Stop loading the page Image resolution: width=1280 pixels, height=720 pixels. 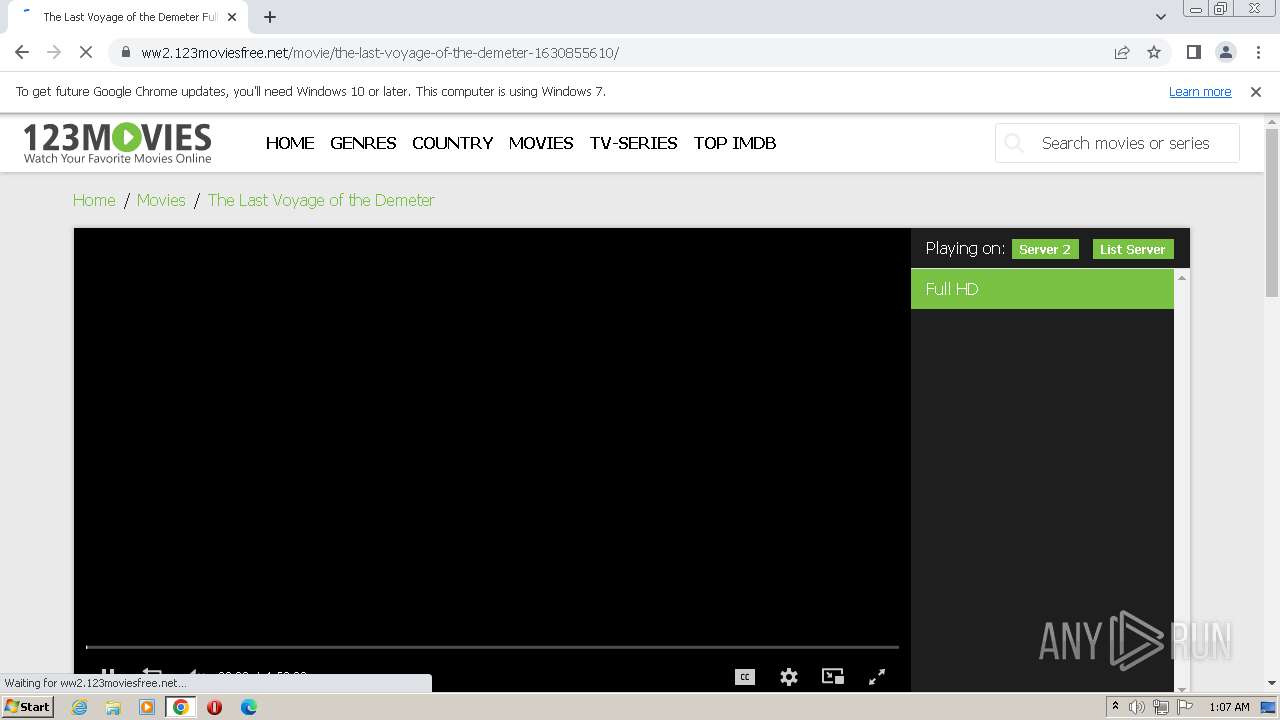(86, 52)
